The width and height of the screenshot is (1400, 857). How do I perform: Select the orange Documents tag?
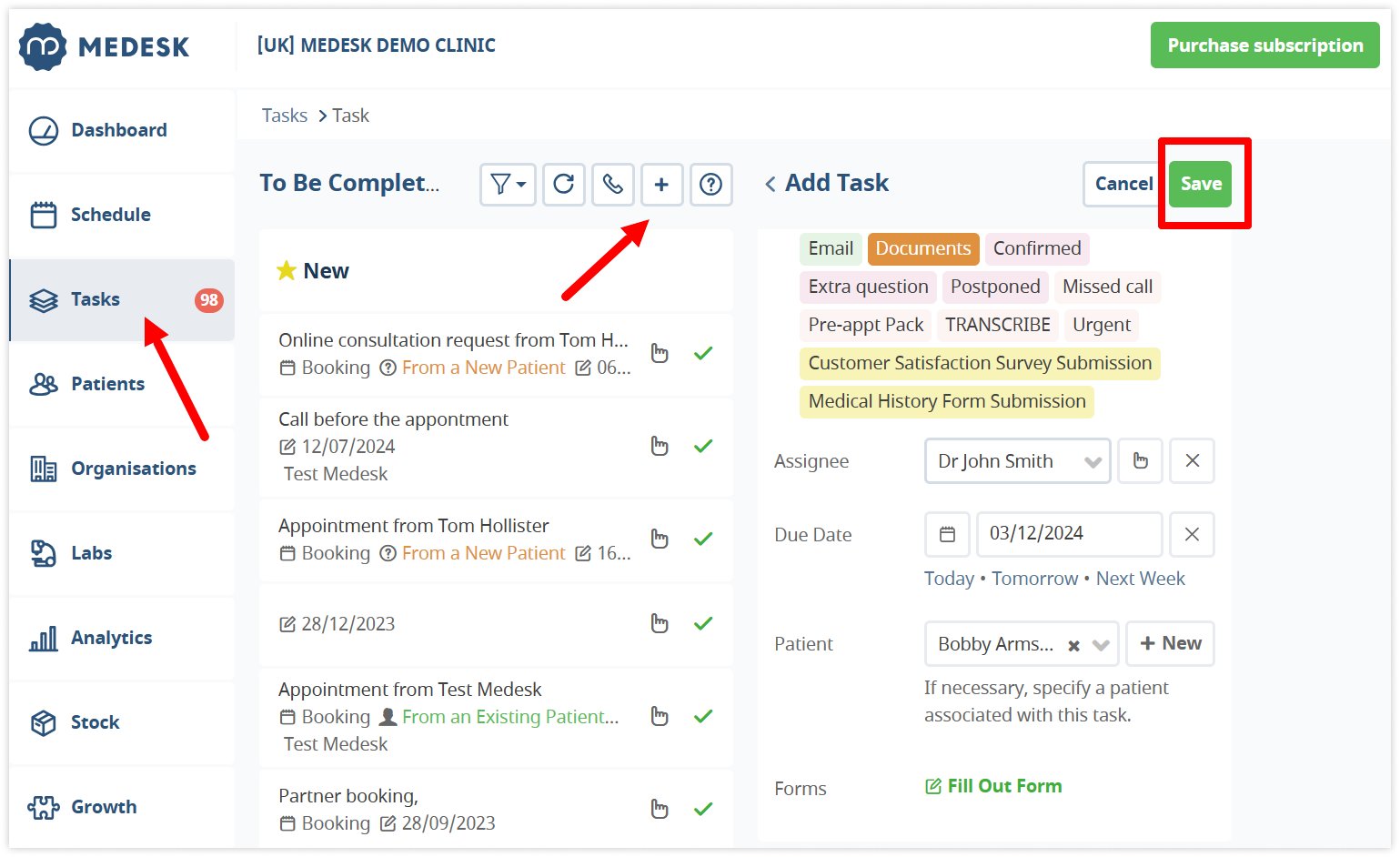pyautogui.click(x=922, y=248)
